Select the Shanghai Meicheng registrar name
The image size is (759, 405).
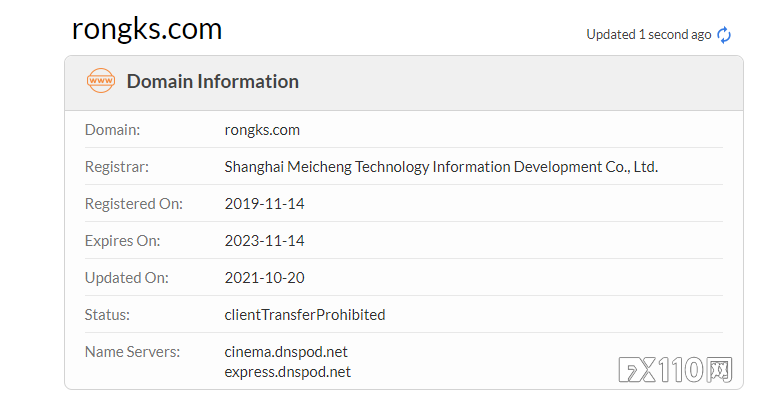click(x=441, y=167)
